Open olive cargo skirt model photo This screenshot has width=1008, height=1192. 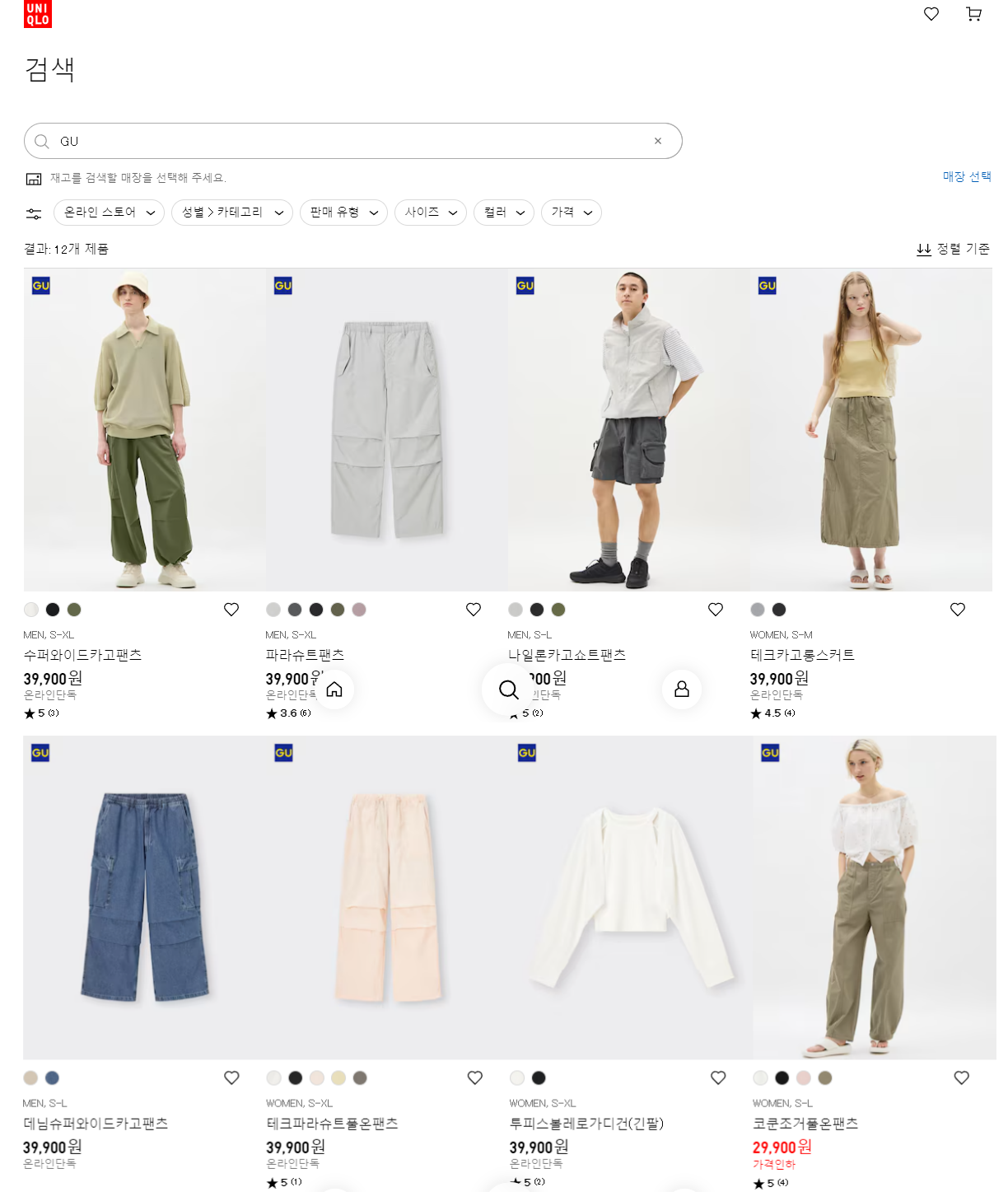point(871,430)
